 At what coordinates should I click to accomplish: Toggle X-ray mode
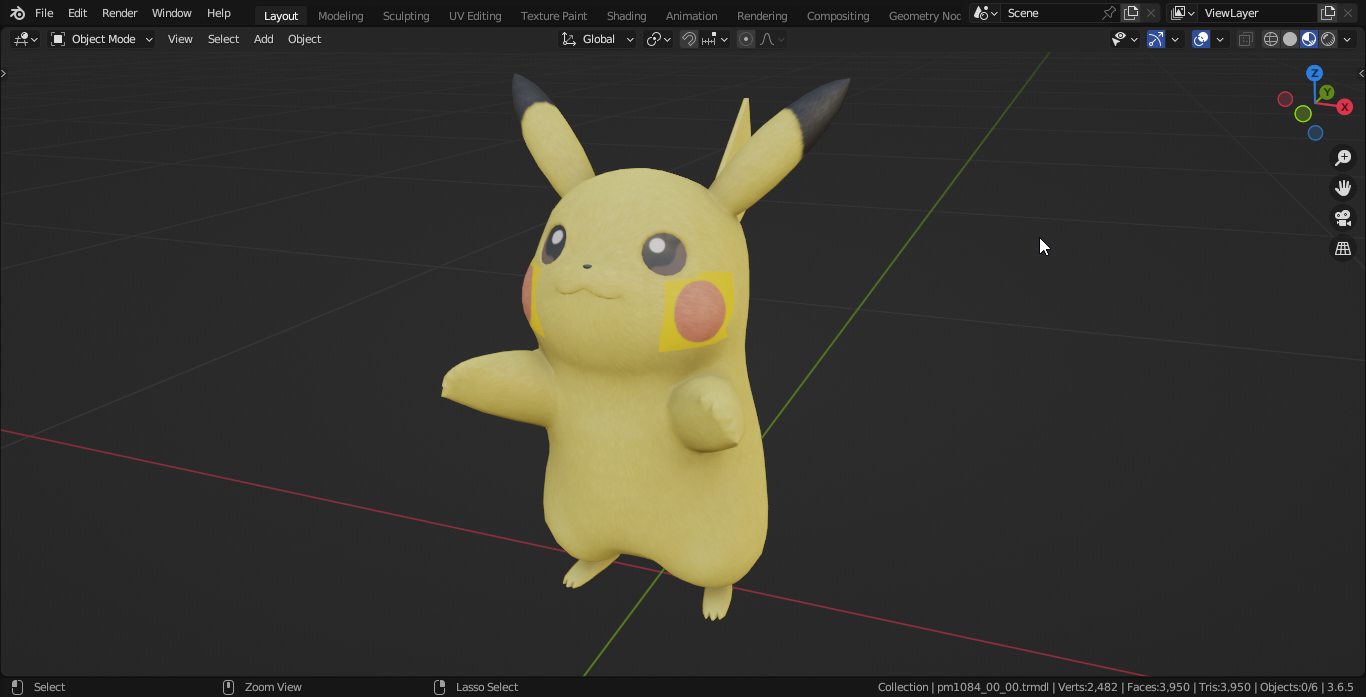click(x=1246, y=39)
